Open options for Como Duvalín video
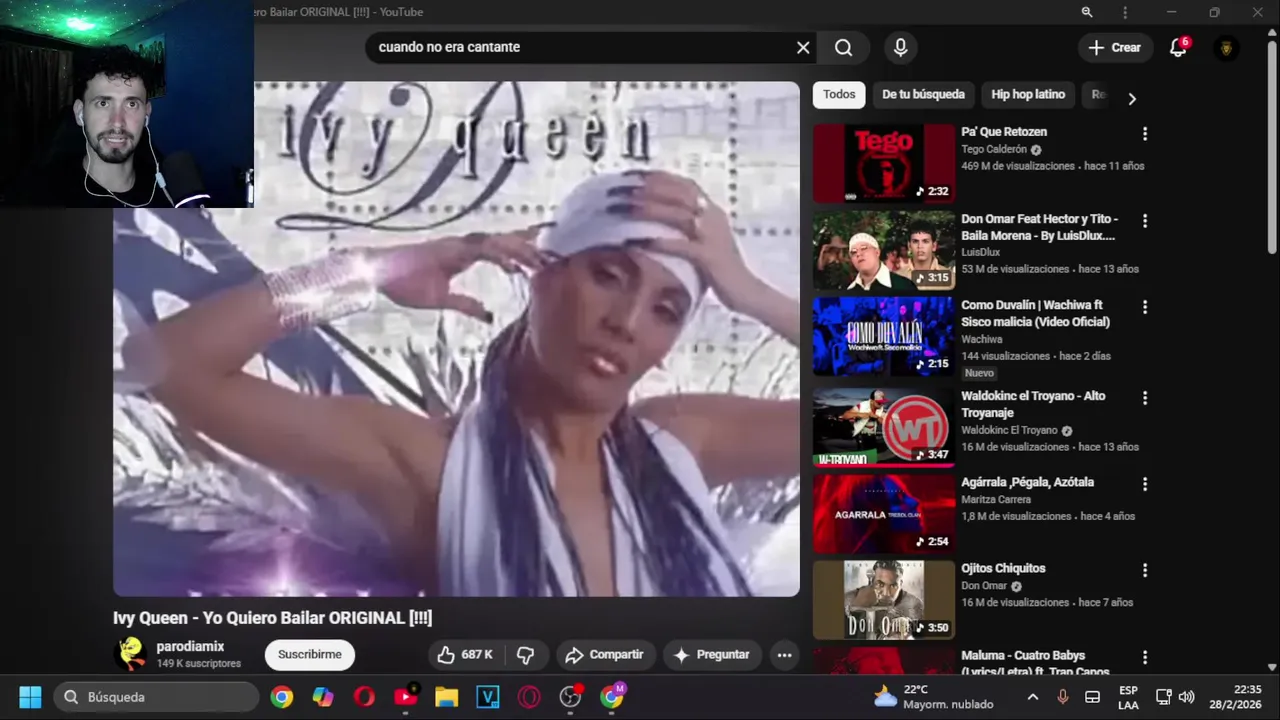 pos(1145,307)
